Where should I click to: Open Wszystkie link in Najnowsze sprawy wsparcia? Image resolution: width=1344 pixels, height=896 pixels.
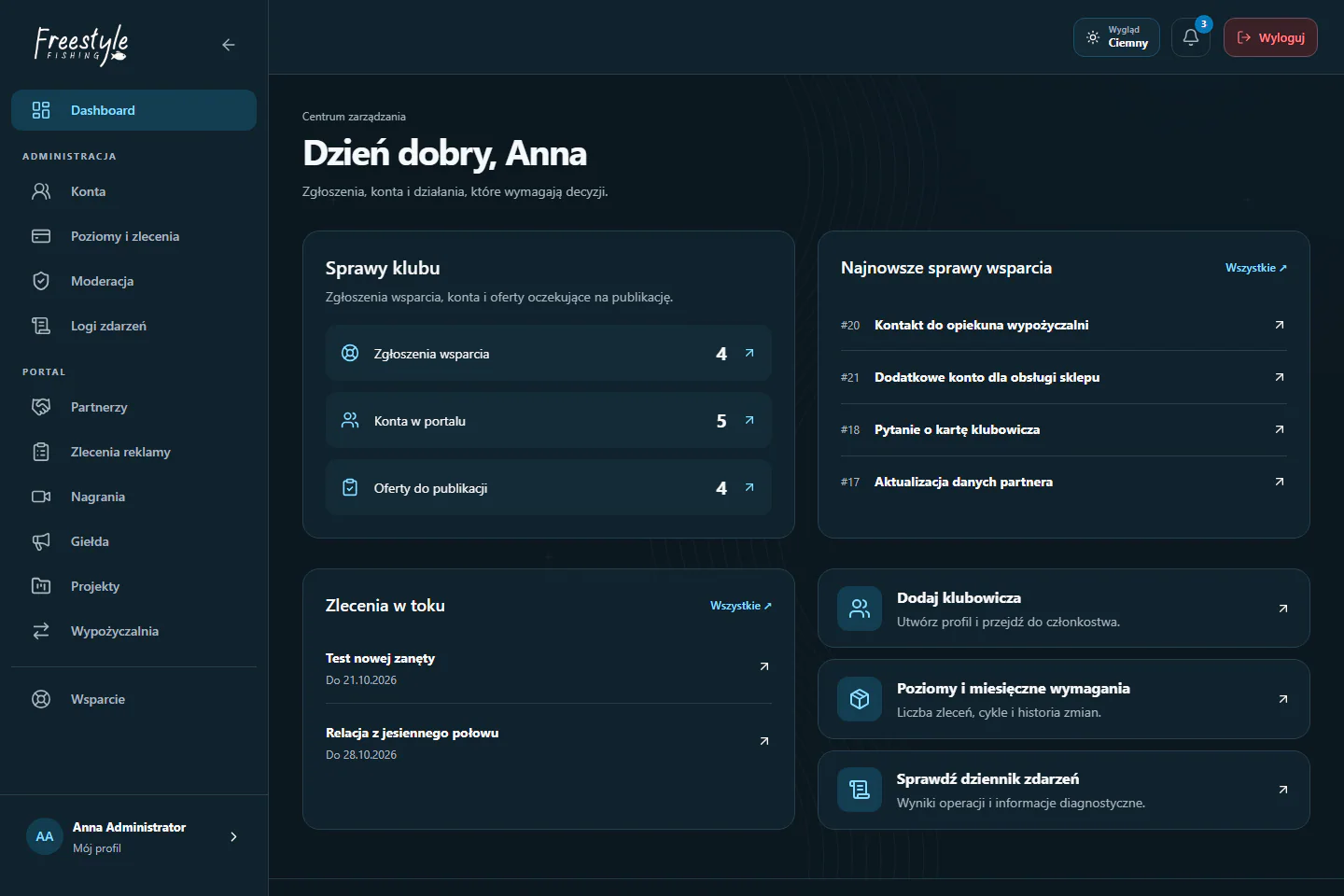click(1256, 268)
